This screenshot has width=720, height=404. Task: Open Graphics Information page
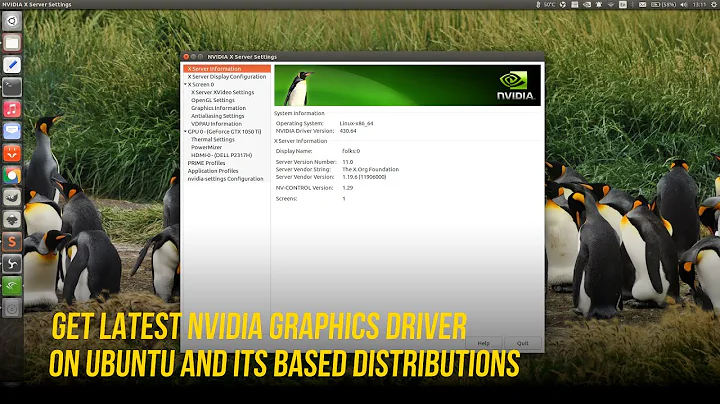pos(219,108)
